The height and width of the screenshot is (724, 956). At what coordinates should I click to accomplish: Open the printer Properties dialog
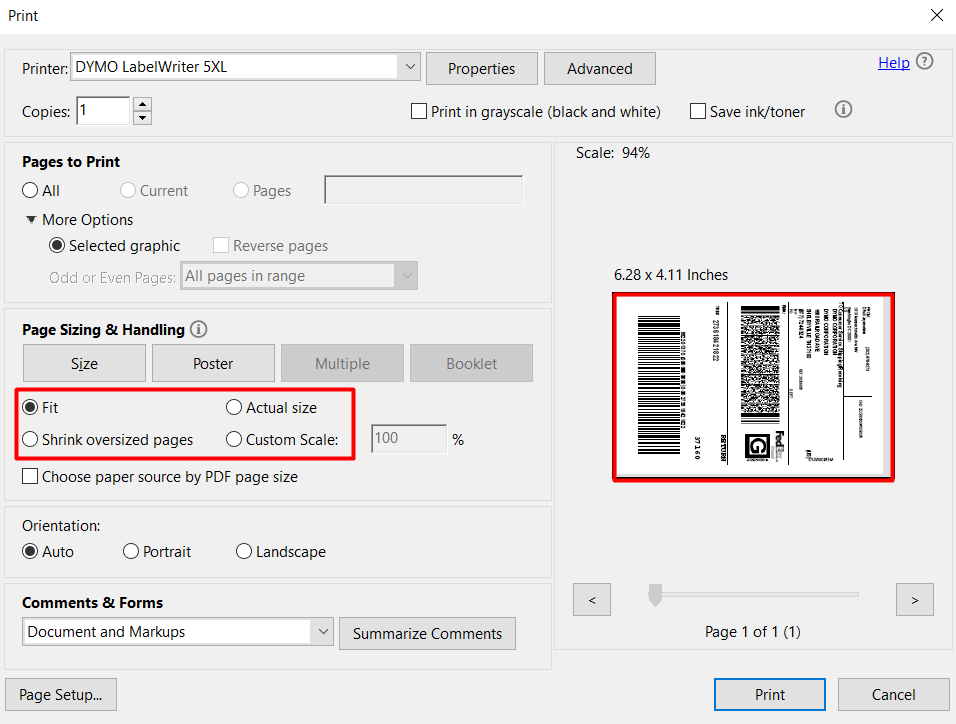click(x=481, y=68)
